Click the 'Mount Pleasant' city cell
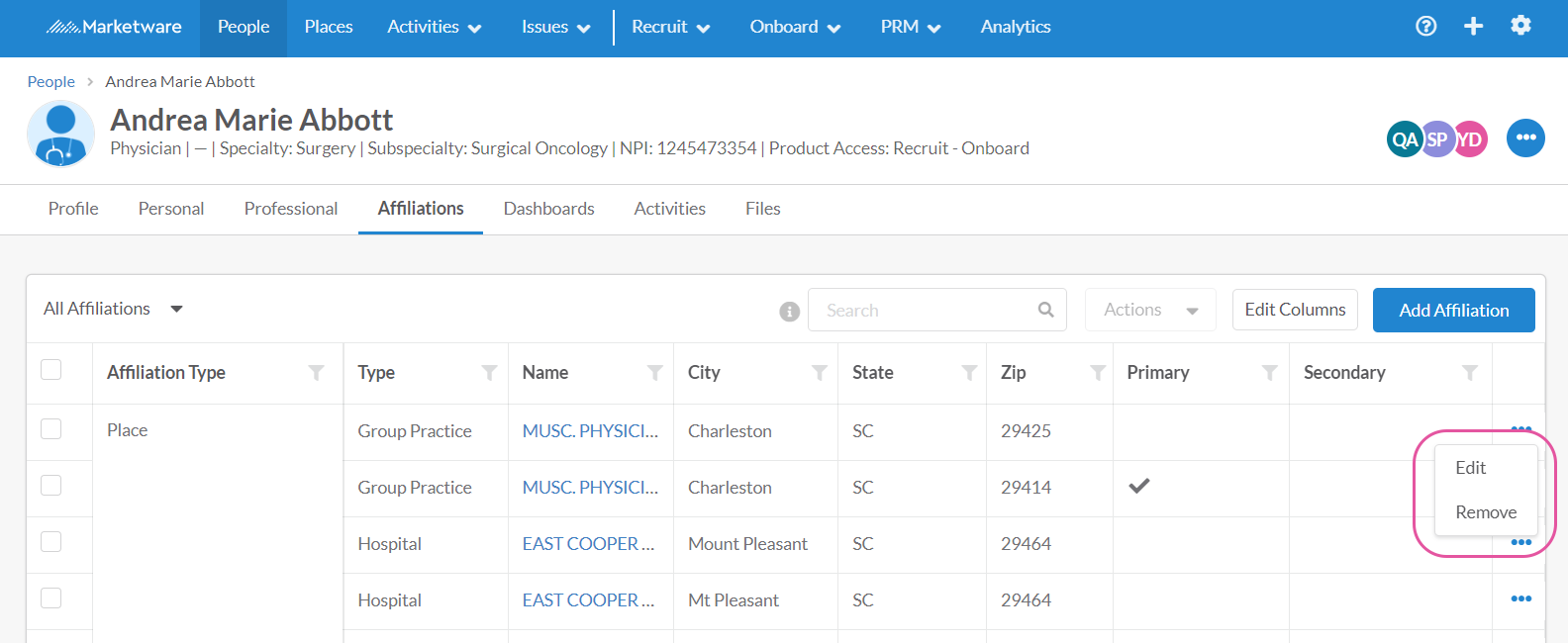Screen dimensions: 1568x643 click(747, 544)
